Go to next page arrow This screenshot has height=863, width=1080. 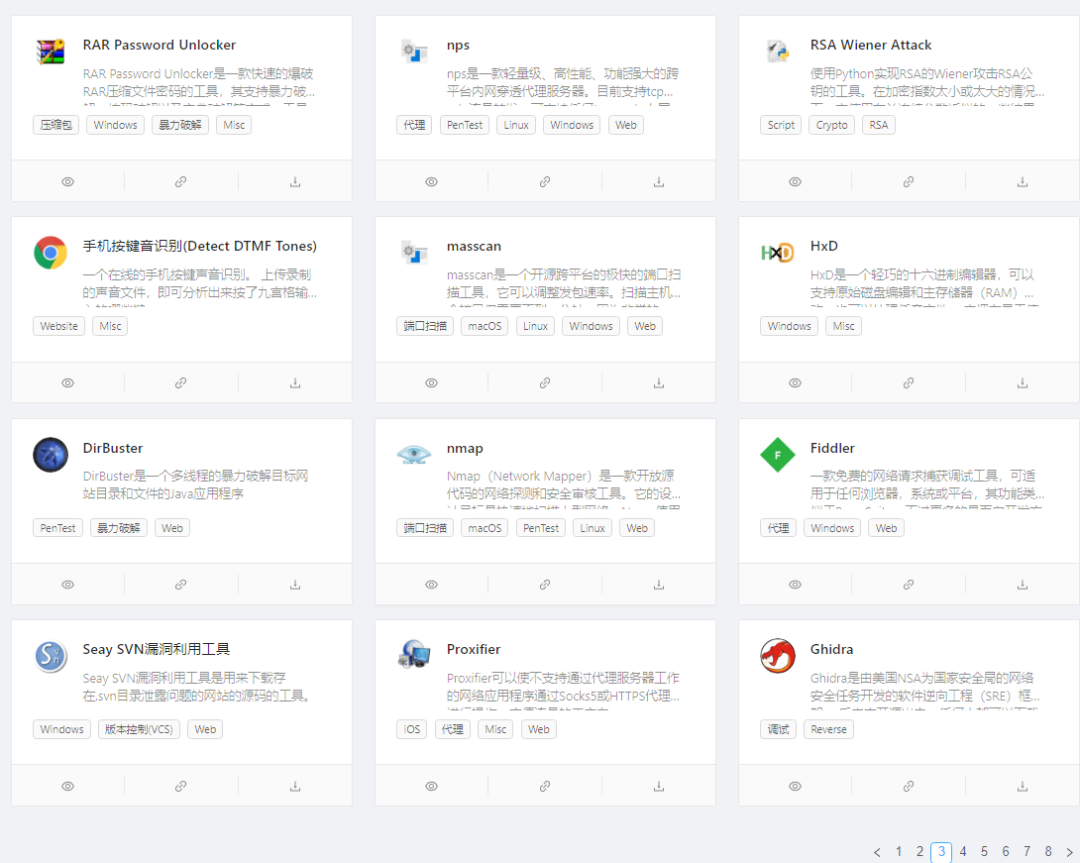(1070, 852)
